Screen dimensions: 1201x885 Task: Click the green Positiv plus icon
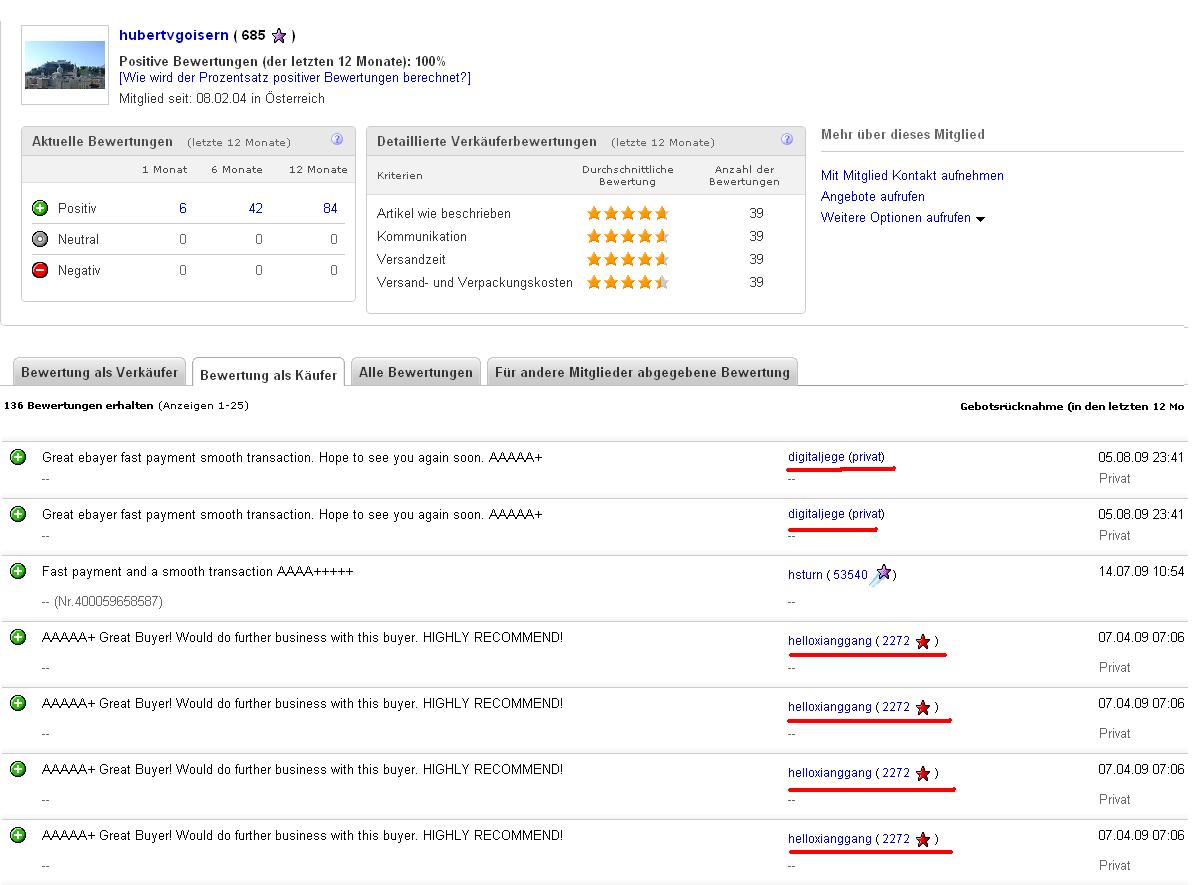pyautogui.click(x=40, y=208)
